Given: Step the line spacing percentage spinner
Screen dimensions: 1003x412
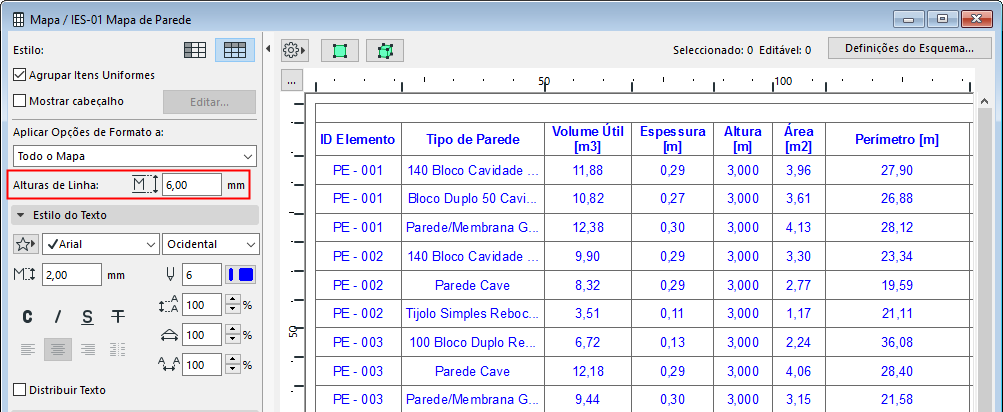Looking at the screenshot, I should click(x=233, y=305).
